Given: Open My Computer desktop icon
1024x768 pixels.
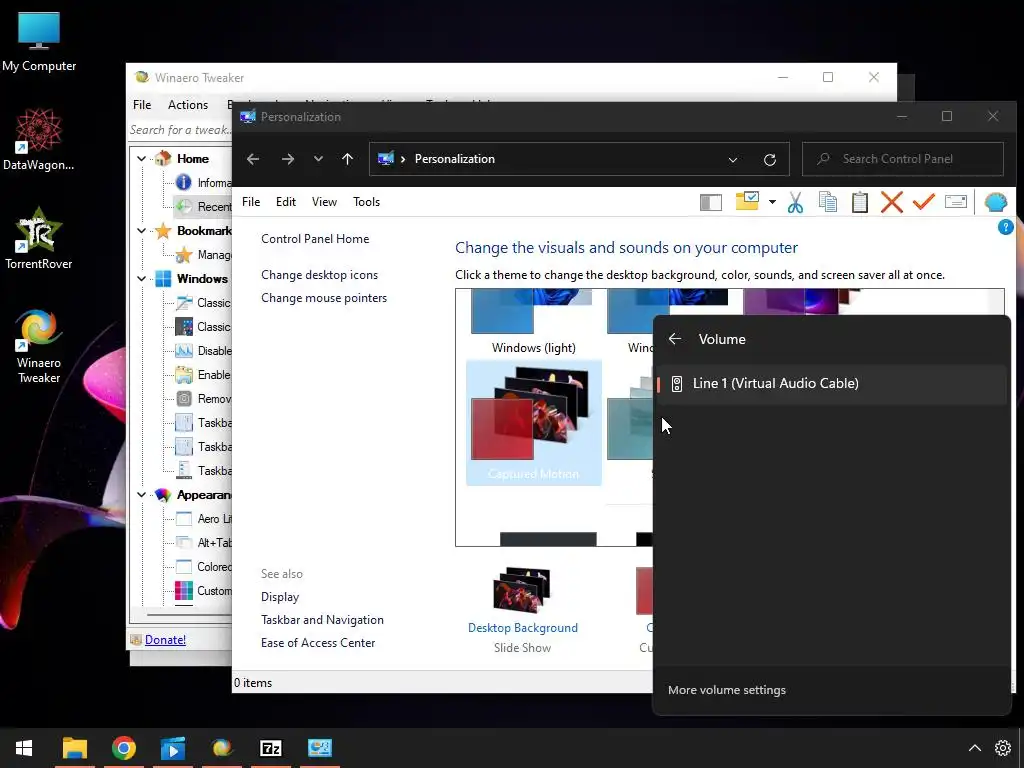Looking at the screenshot, I should [x=39, y=42].
